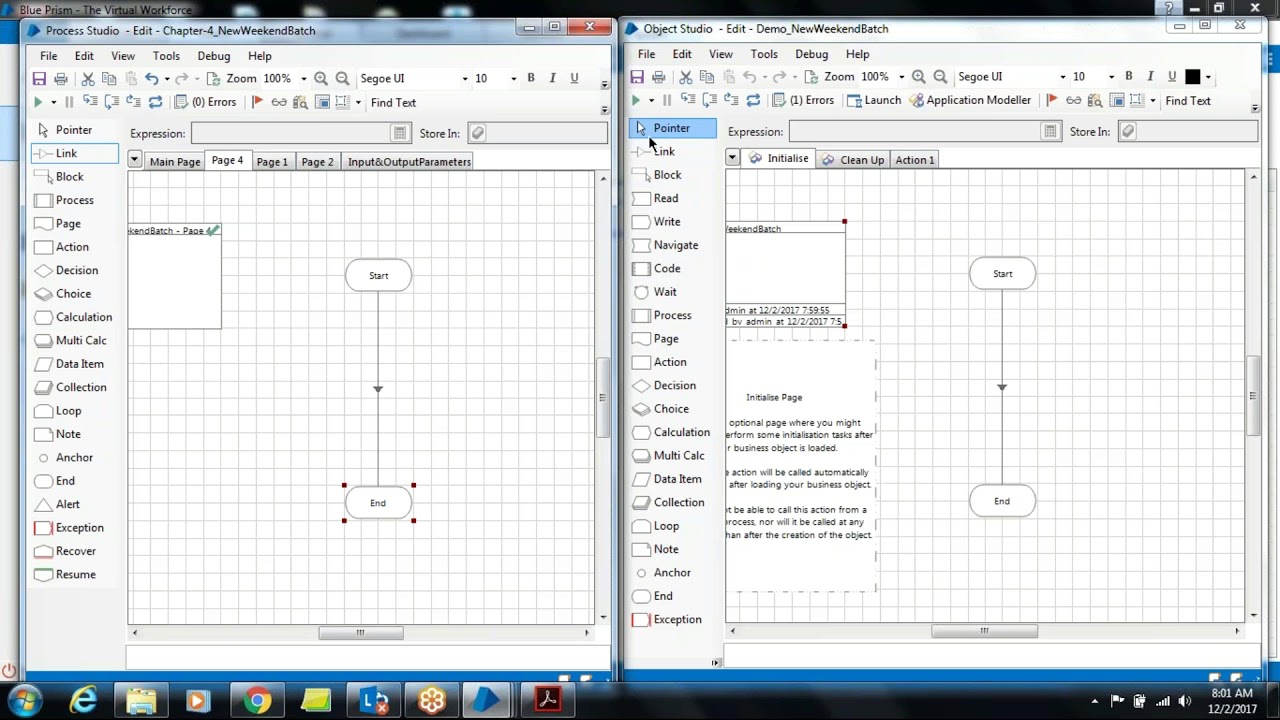The height and width of the screenshot is (720, 1280).
Task: Click the Step icon in Process Studio
Action: pyautogui.click(x=91, y=102)
